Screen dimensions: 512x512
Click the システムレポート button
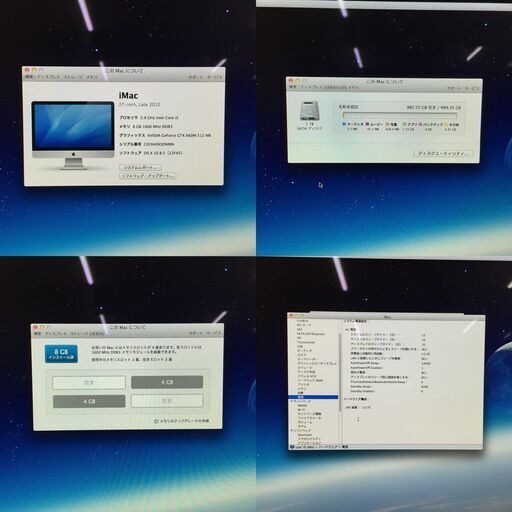(140, 167)
